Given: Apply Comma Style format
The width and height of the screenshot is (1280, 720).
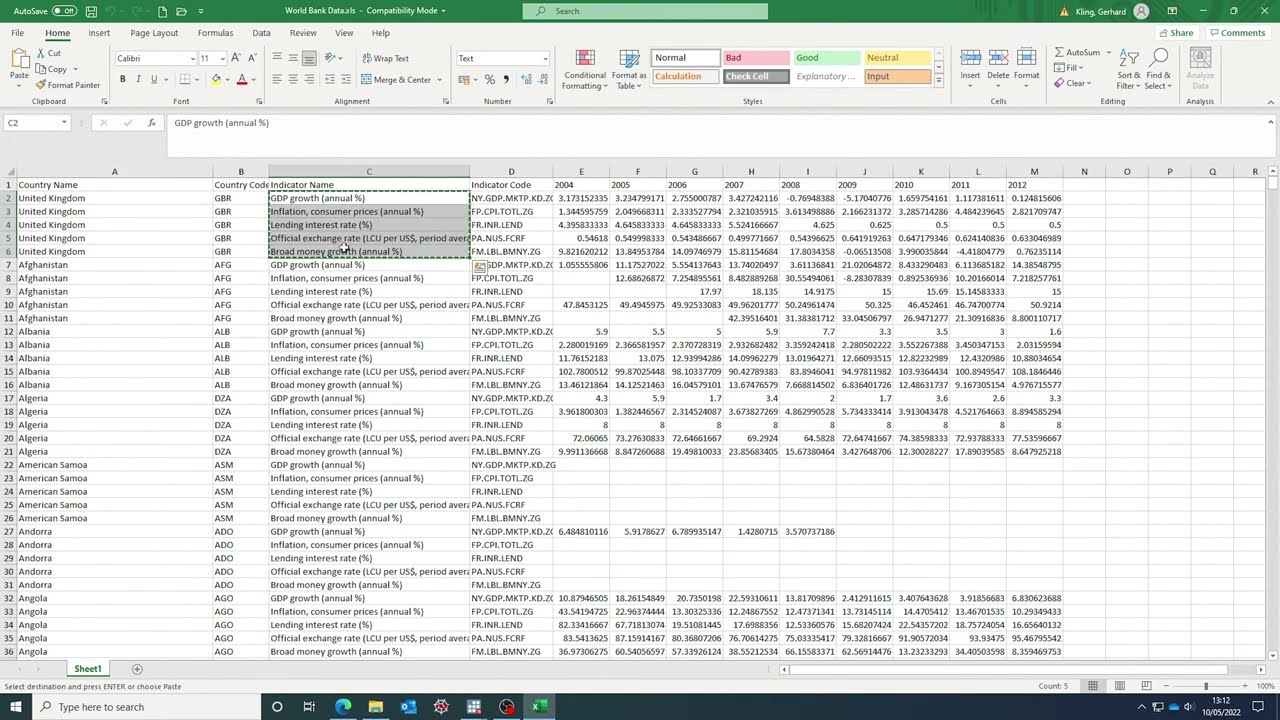Looking at the screenshot, I should coord(506,79).
